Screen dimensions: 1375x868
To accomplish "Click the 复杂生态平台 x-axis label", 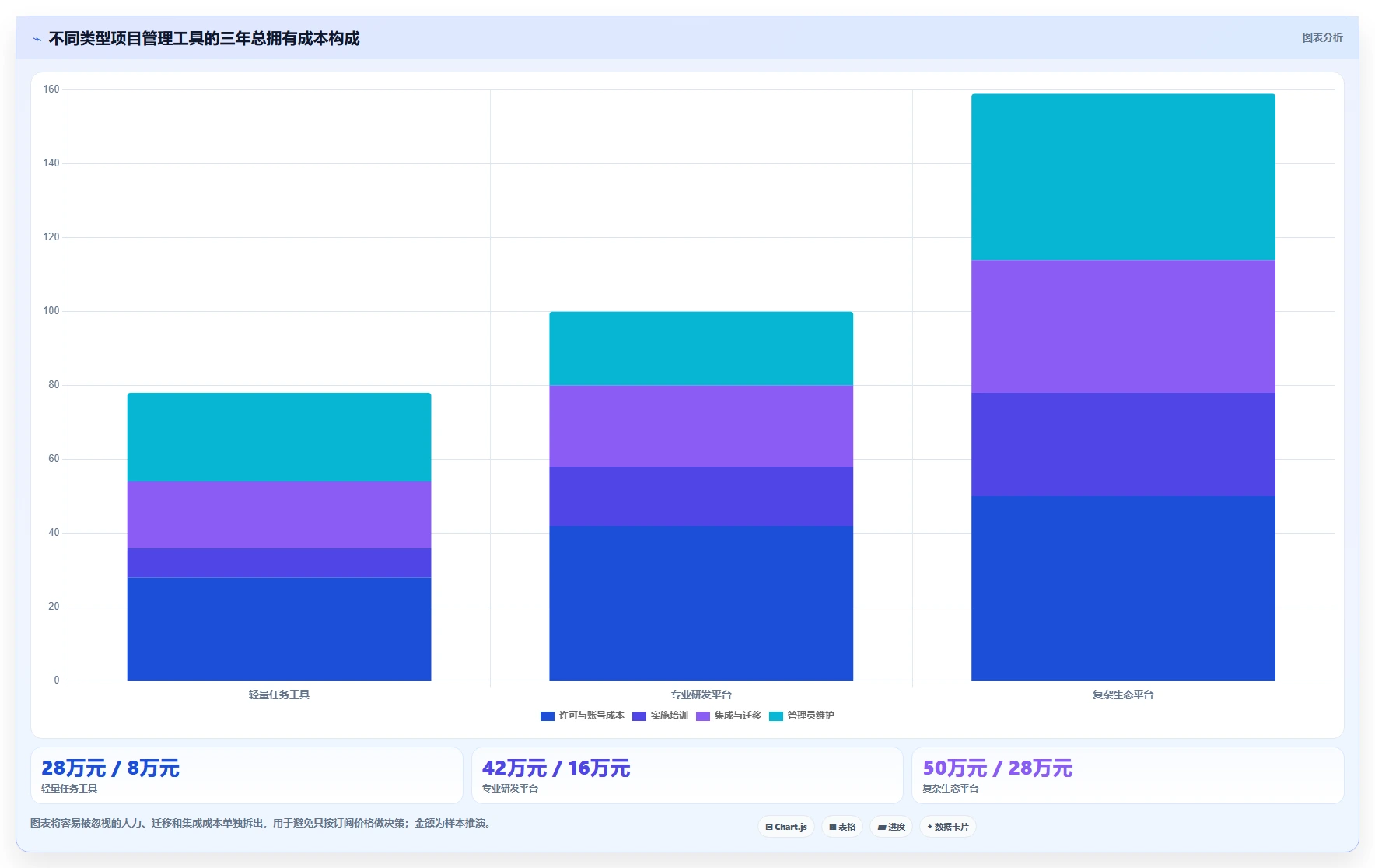I will click(1123, 695).
